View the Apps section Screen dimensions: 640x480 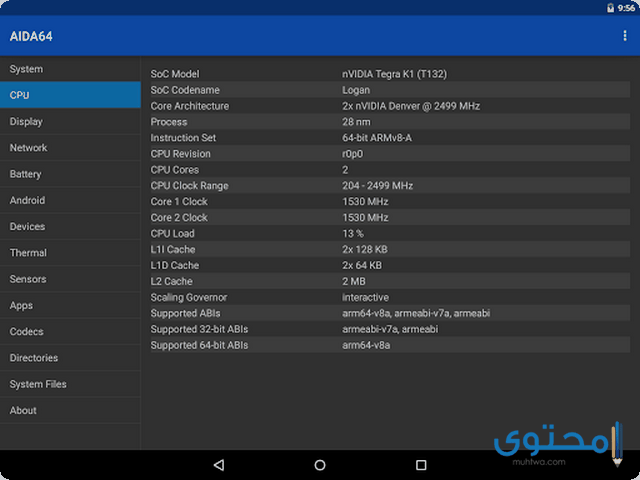click(70, 305)
